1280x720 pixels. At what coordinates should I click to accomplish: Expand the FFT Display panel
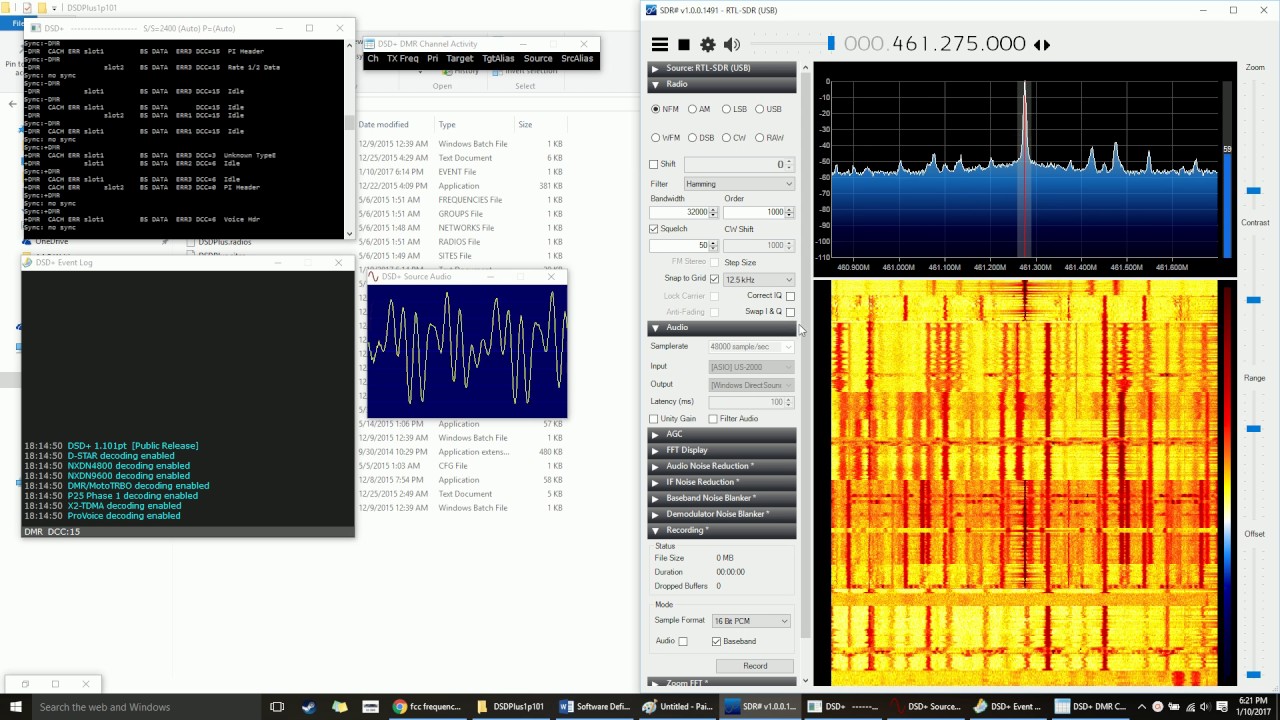[x=722, y=450]
